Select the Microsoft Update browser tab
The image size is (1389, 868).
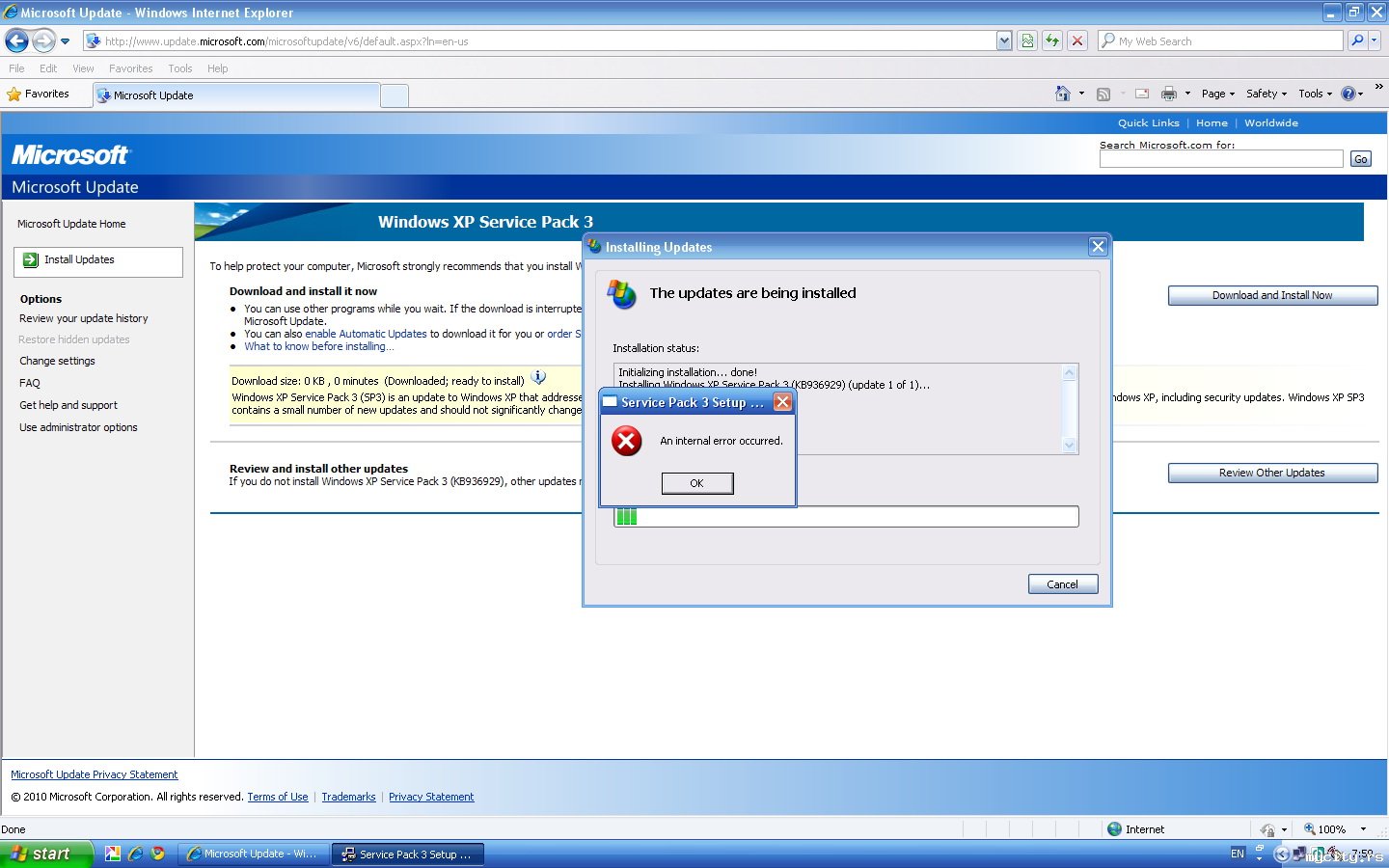tap(236, 95)
